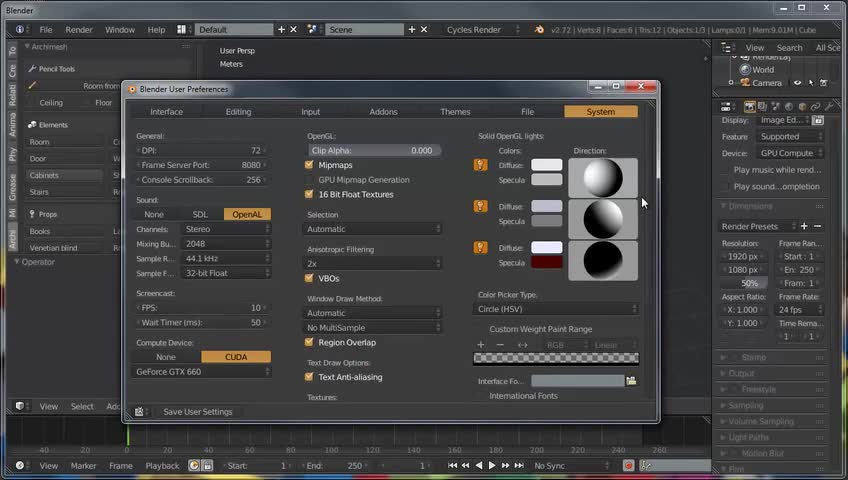
Task: Toggle the third solid OpenGL light bulb
Action: [480, 248]
